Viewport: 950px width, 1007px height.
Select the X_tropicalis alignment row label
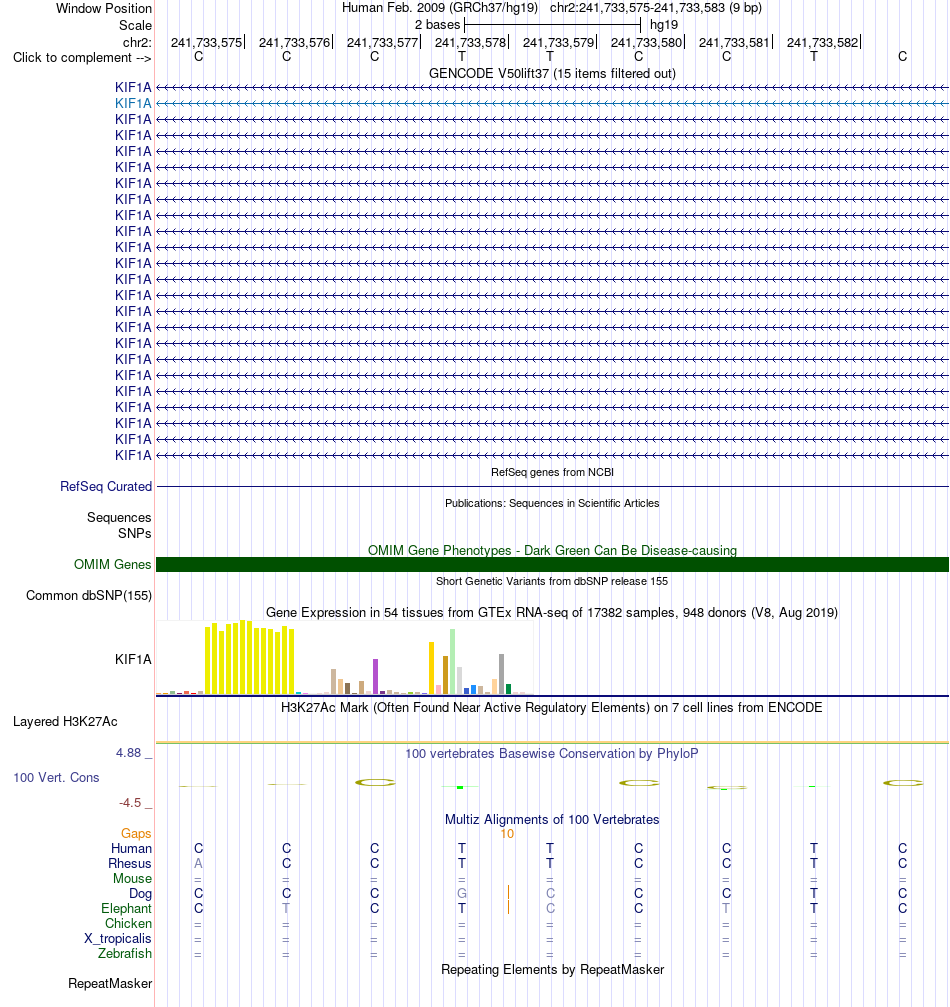coord(118,938)
